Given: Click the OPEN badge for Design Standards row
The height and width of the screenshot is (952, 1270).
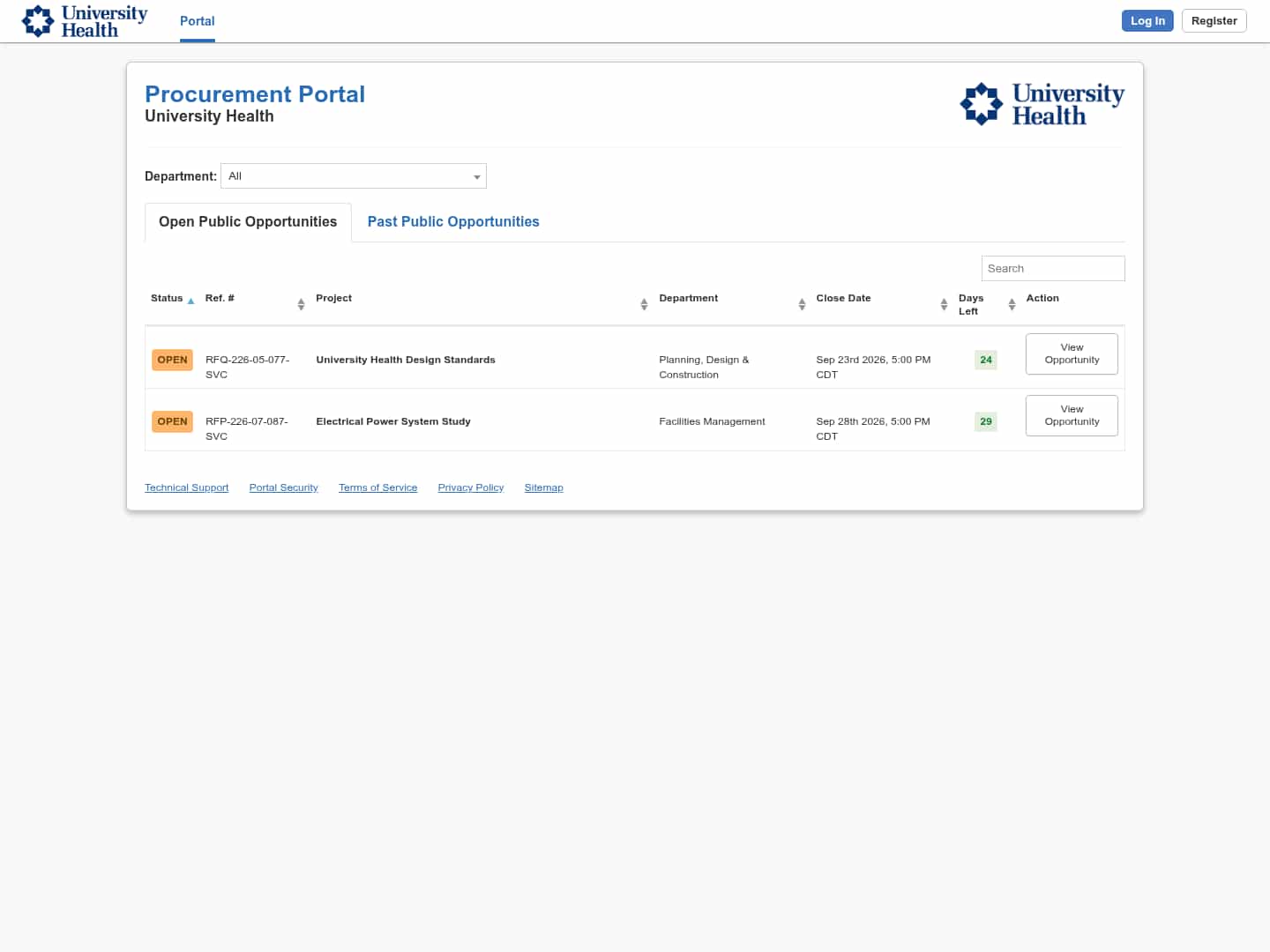Looking at the screenshot, I should (x=172, y=360).
